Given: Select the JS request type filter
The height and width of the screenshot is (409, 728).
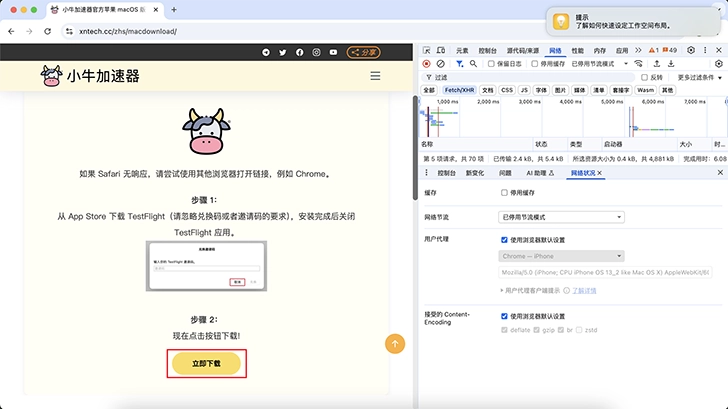Looking at the screenshot, I should (524, 90).
